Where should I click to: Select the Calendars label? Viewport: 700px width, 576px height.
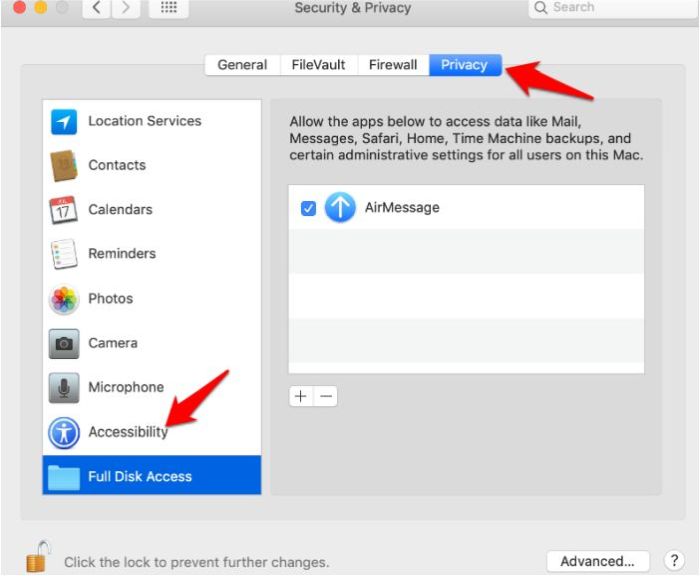121,209
